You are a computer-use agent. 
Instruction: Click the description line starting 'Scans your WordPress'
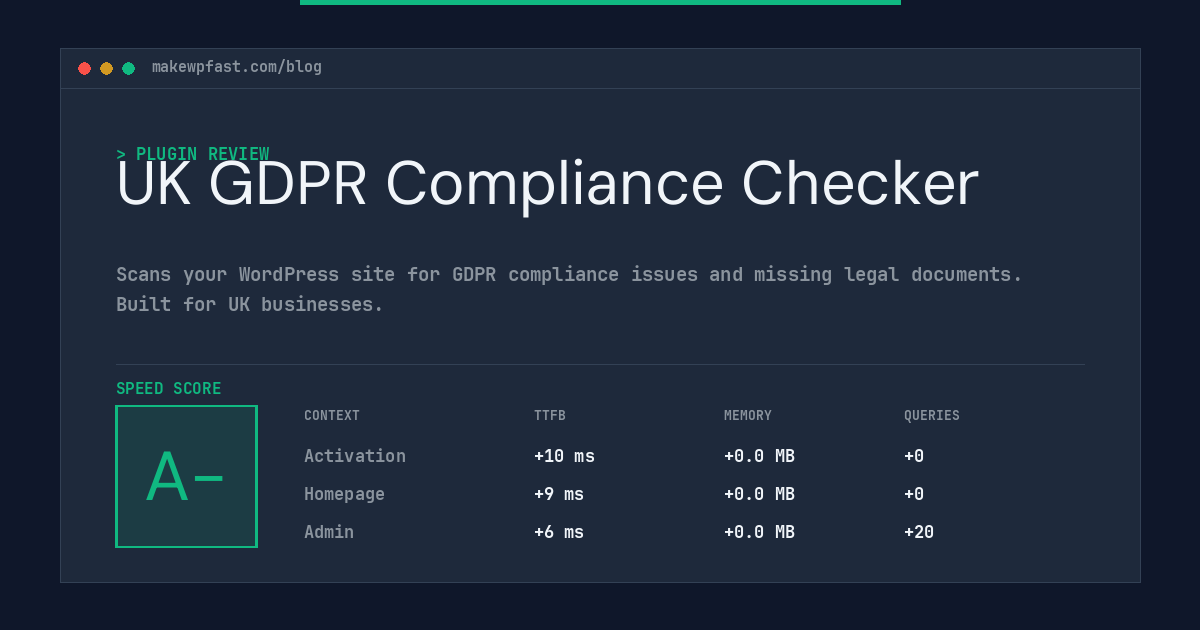click(x=569, y=274)
